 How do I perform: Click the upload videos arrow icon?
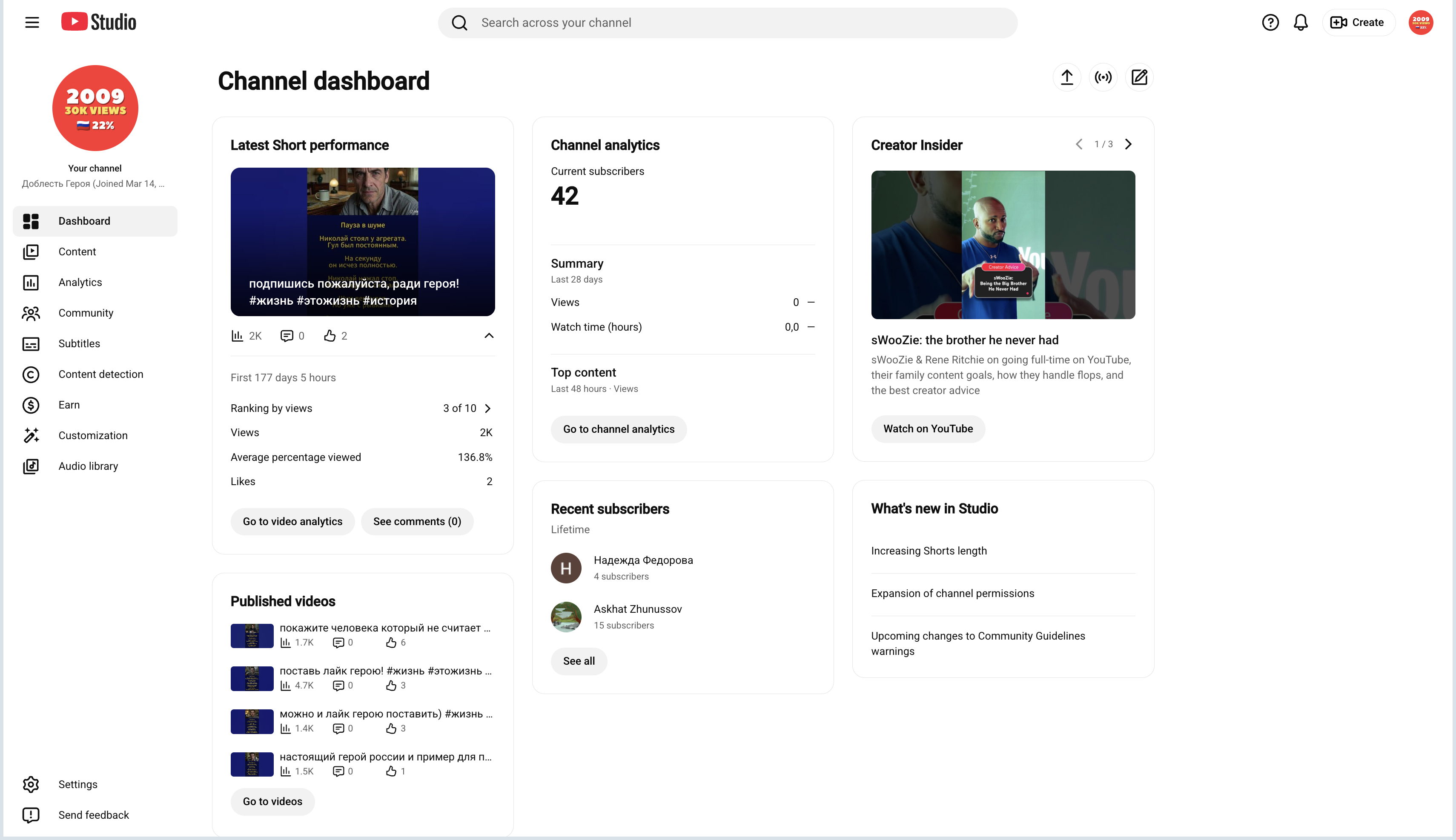(x=1067, y=77)
